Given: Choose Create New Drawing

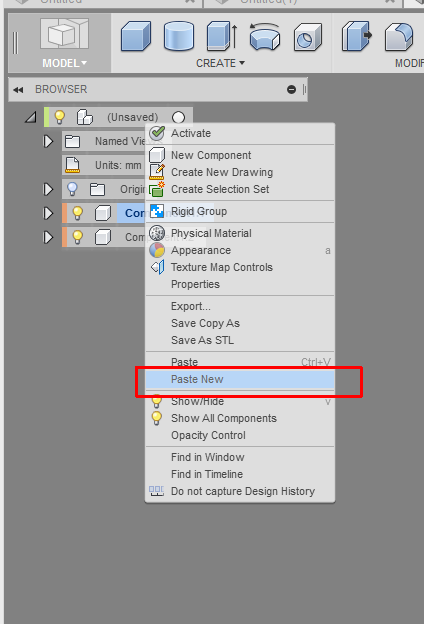Looking at the screenshot, I should 240,172.
